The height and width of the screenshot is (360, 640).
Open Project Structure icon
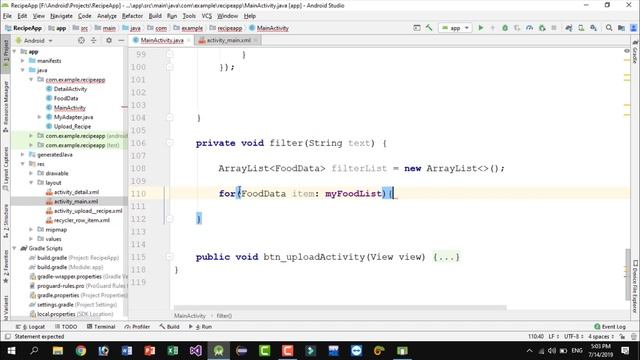coord(621,28)
